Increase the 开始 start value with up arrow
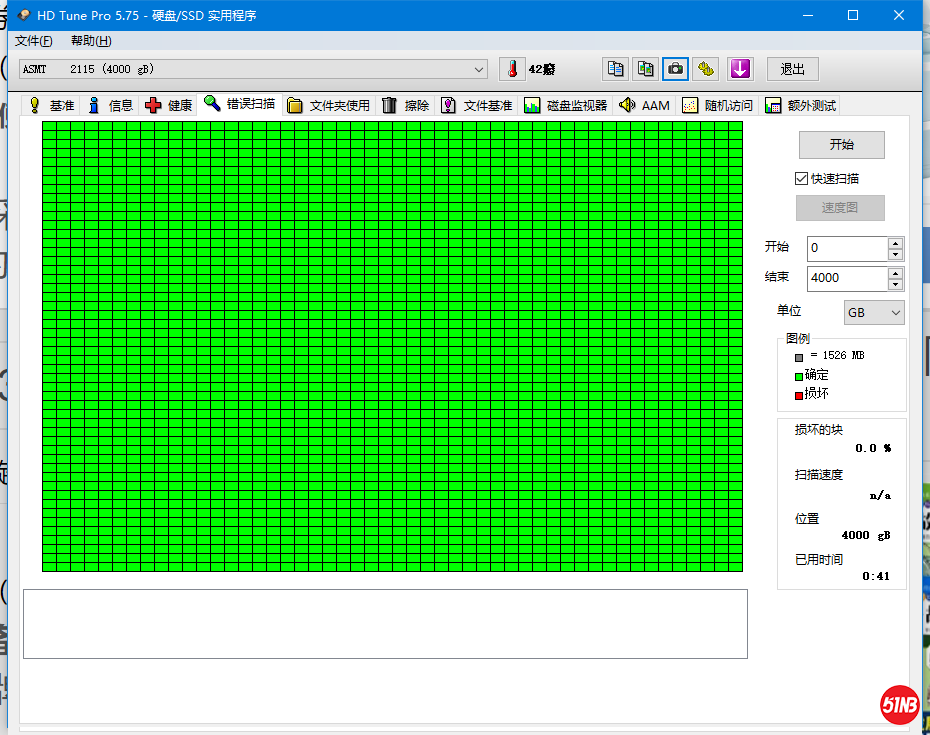The width and height of the screenshot is (930, 735). (x=895, y=242)
